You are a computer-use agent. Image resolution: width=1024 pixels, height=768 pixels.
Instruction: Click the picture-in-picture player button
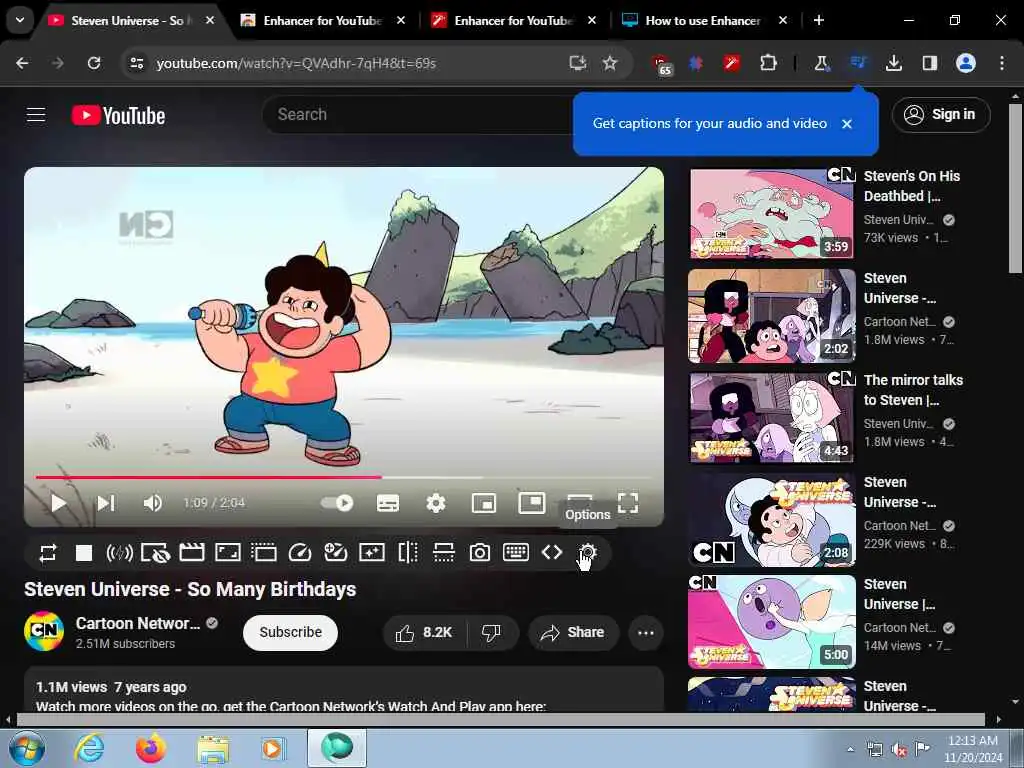point(532,503)
